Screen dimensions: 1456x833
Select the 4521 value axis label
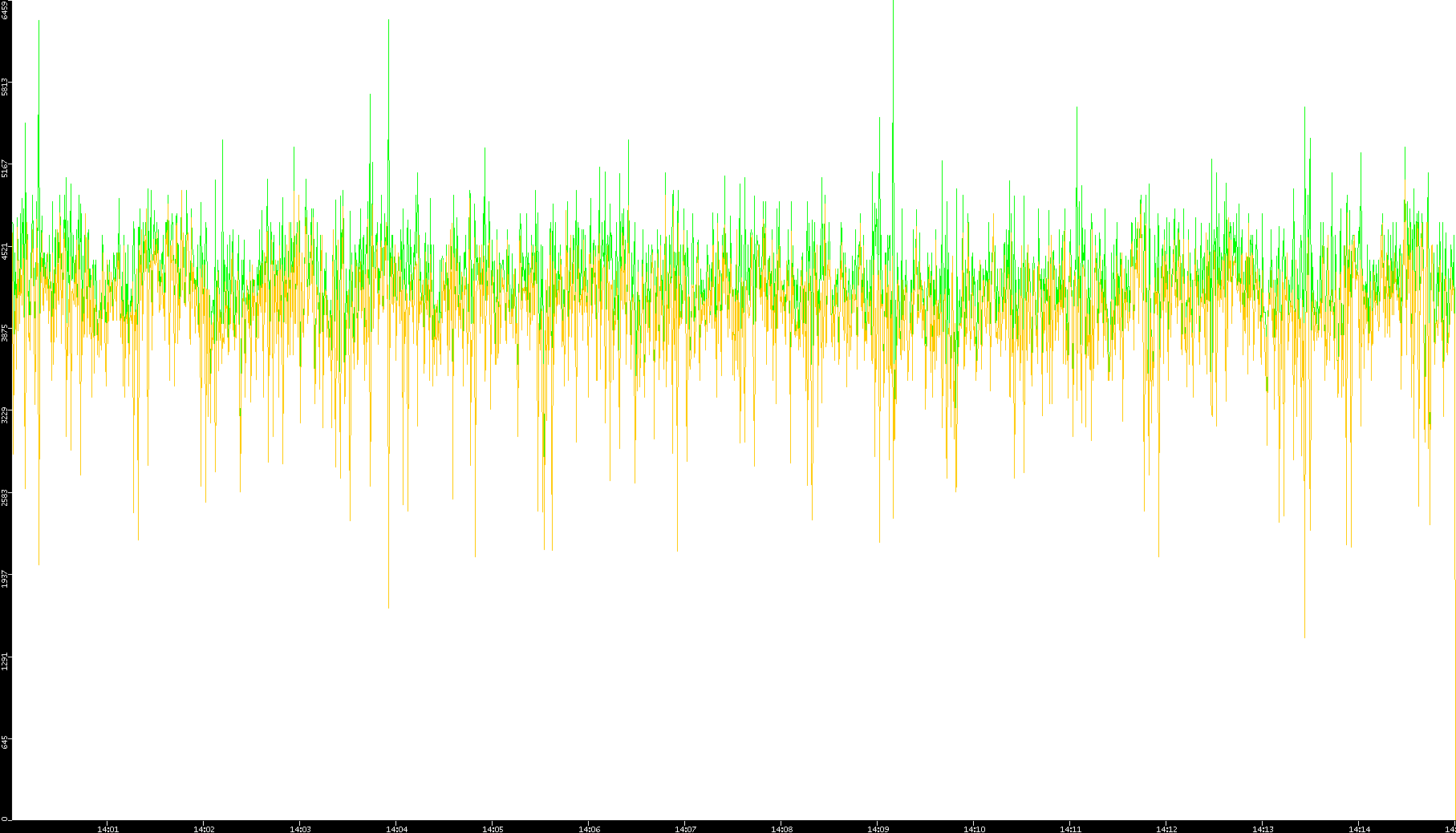pyautogui.click(x=5, y=251)
